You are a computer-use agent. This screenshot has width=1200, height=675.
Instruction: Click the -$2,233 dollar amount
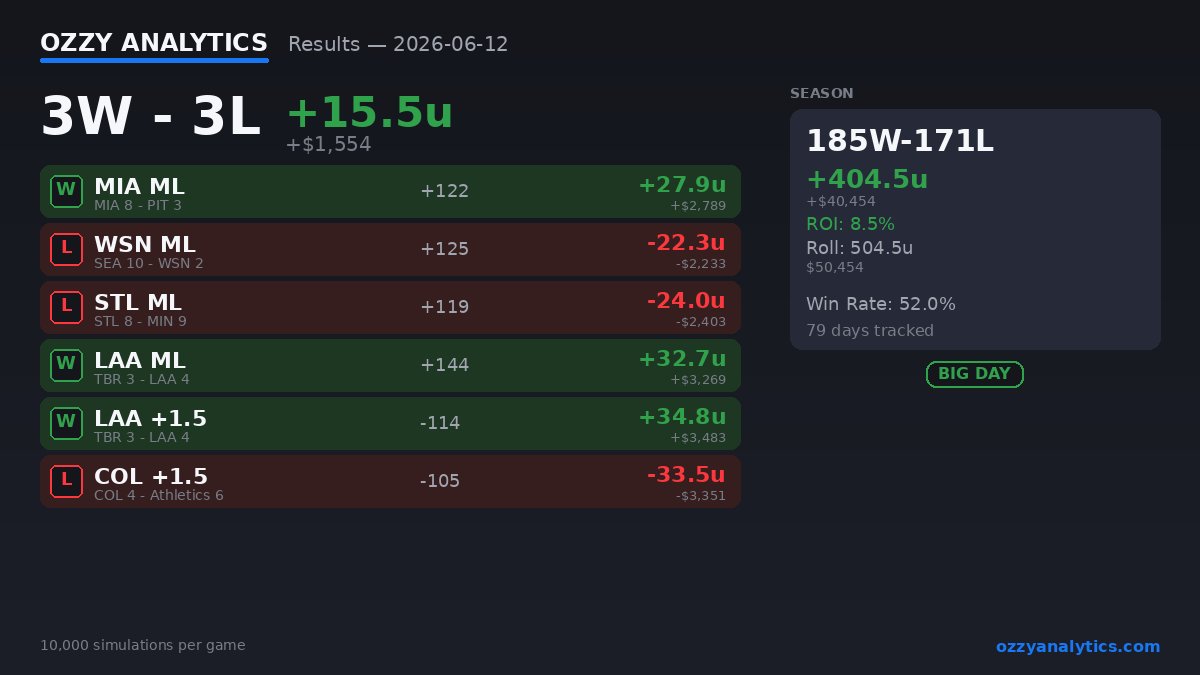[700, 264]
